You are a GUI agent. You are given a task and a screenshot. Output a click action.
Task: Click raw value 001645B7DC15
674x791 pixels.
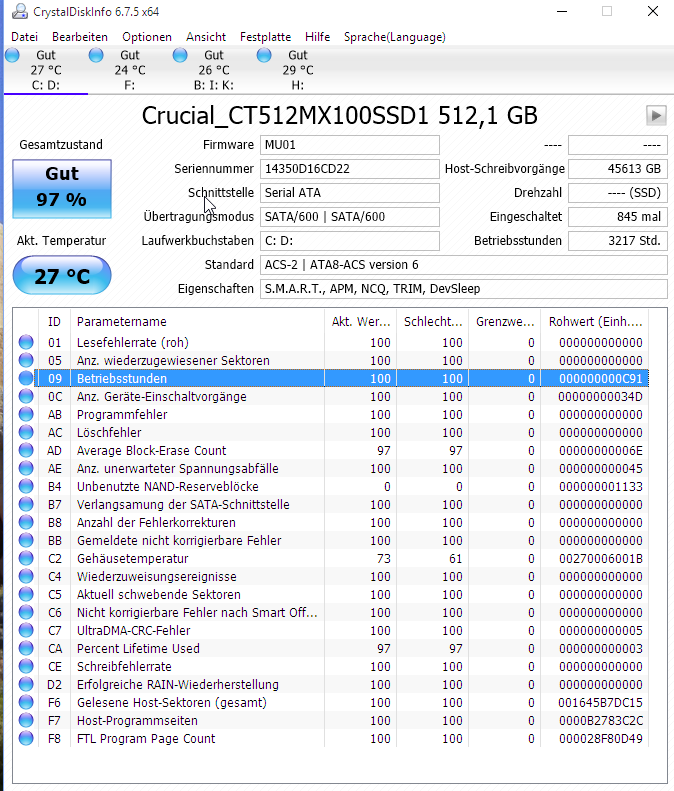coord(600,702)
